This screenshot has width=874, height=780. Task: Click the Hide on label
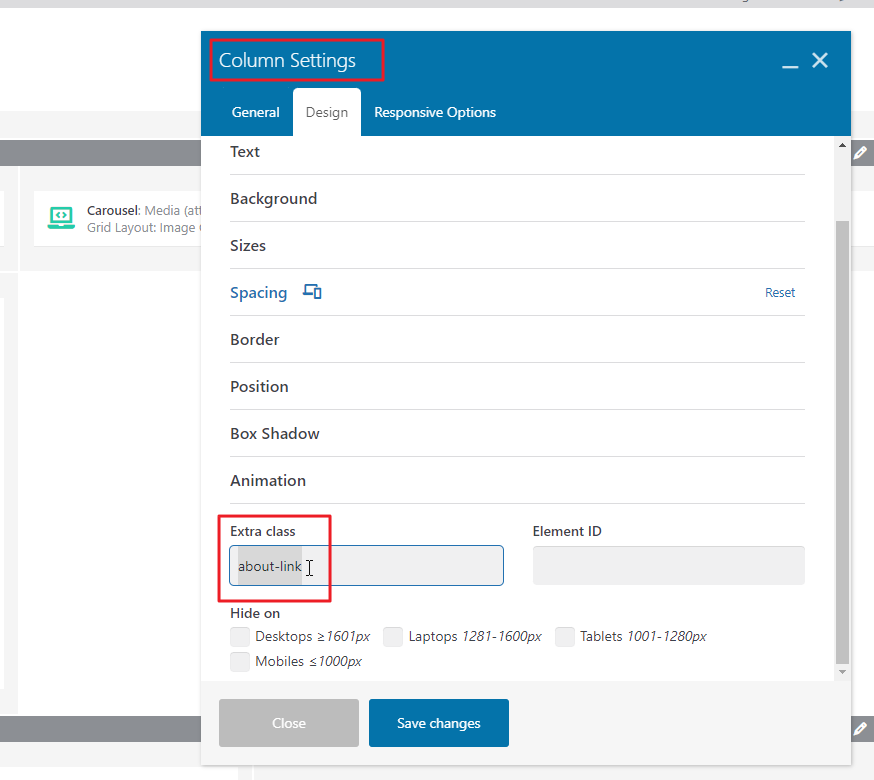click(255, 613)
